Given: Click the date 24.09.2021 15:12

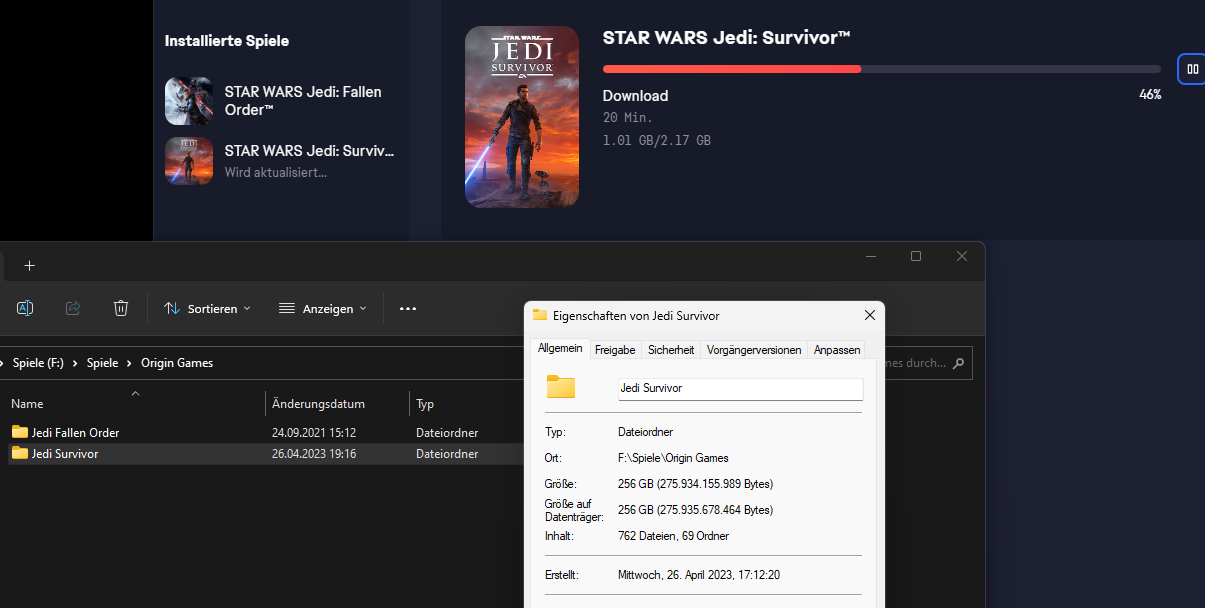Looking at the screenshot, I should 314,433.
